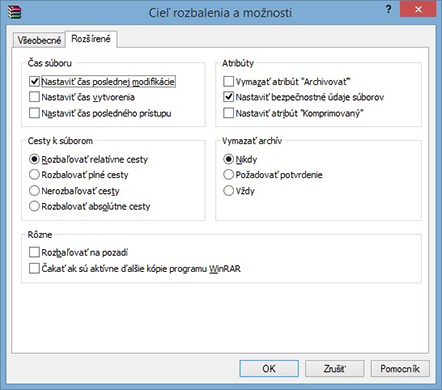Image resolution: width=442 pixels, height=390 pixels.
Task: Click the Zrušiť button
Action: point(334,369)
